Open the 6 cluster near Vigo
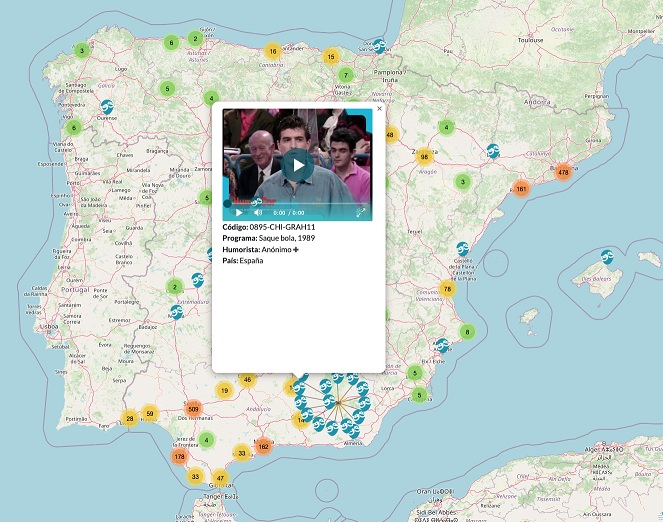Image resolution: width=663 pixels, height=522 pixels. pyautogui.click(x=74, y=128)
